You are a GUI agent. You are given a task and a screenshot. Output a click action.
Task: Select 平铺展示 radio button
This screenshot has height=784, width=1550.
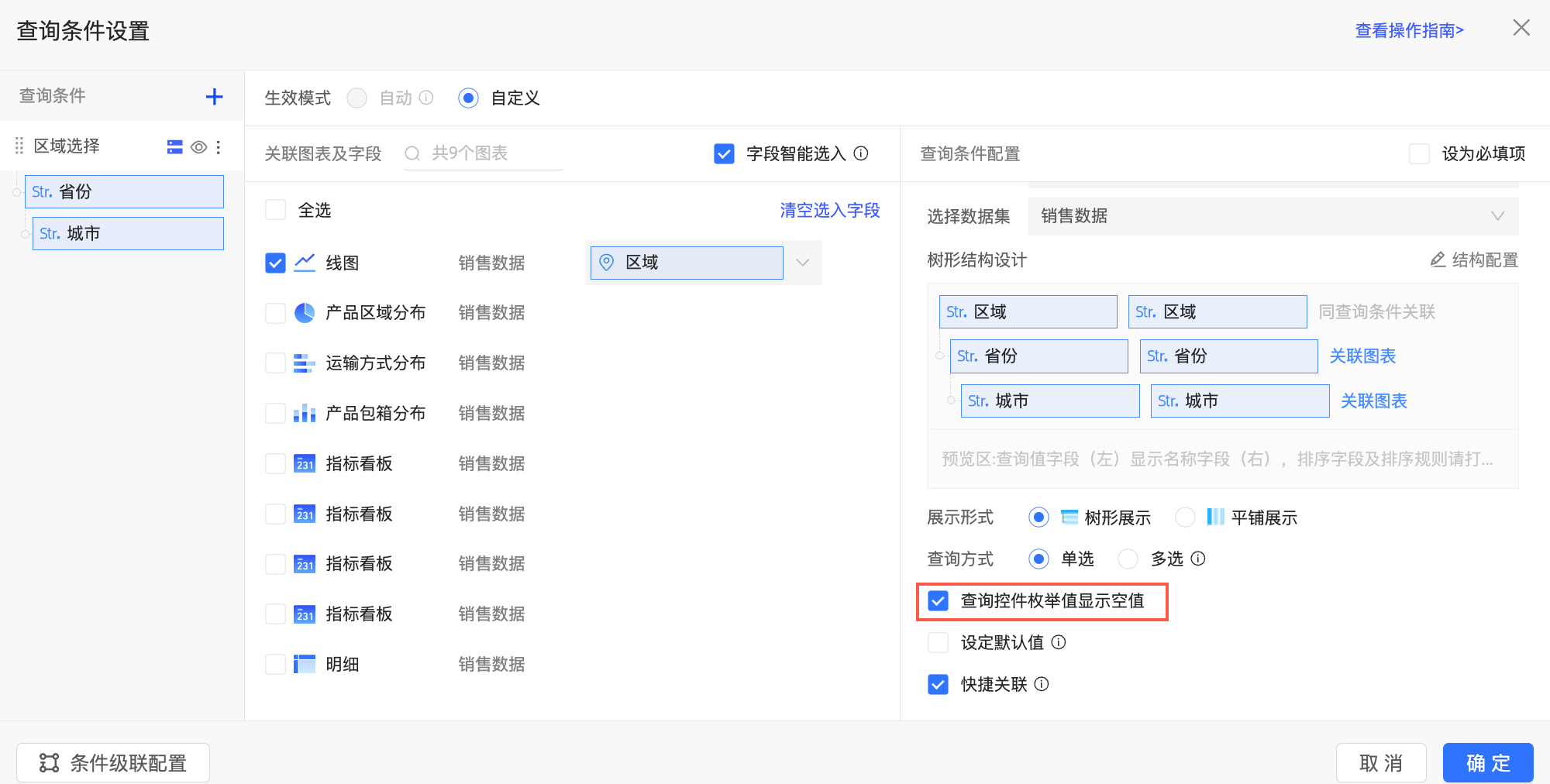click(x=1185, y=518)
